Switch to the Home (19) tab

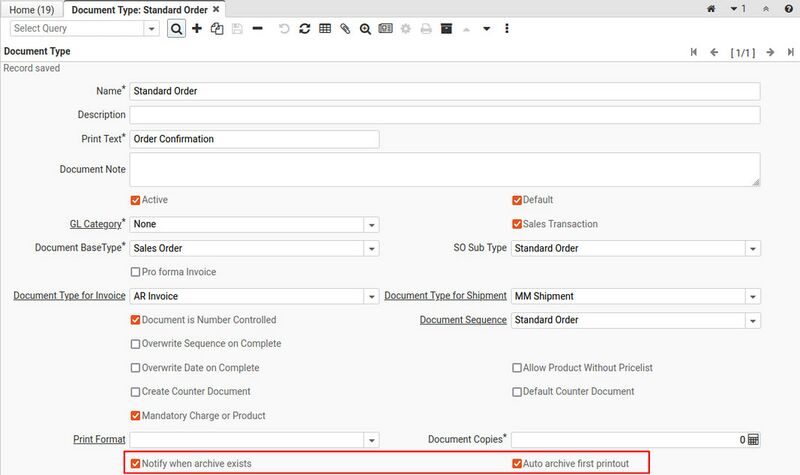(32, 9)
